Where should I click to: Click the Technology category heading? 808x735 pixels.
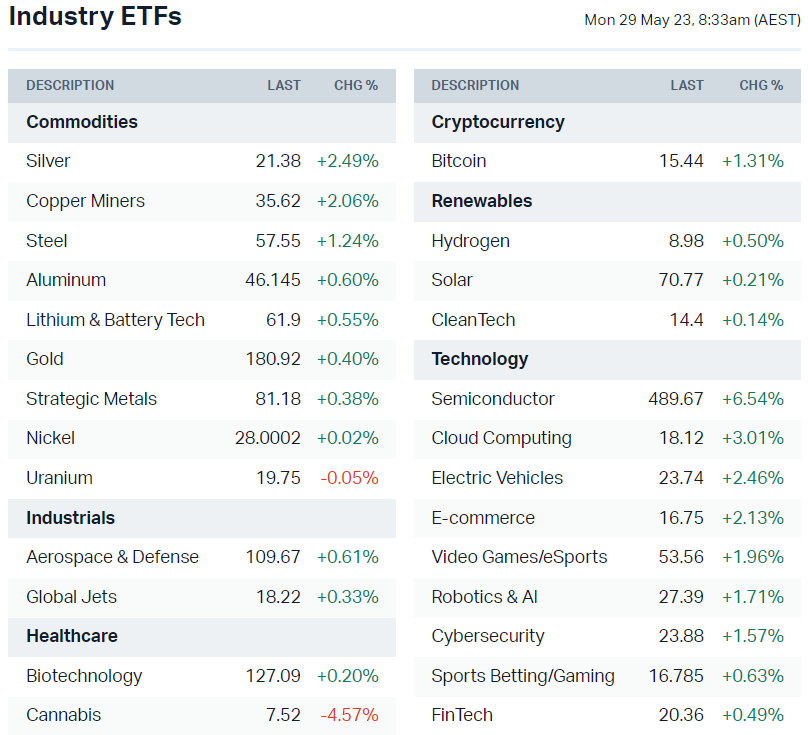coord(480,359)
